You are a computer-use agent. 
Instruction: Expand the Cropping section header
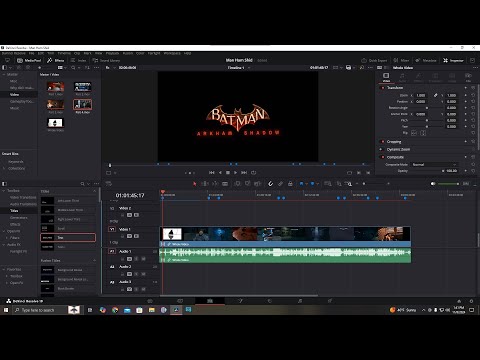click(394, 142)
